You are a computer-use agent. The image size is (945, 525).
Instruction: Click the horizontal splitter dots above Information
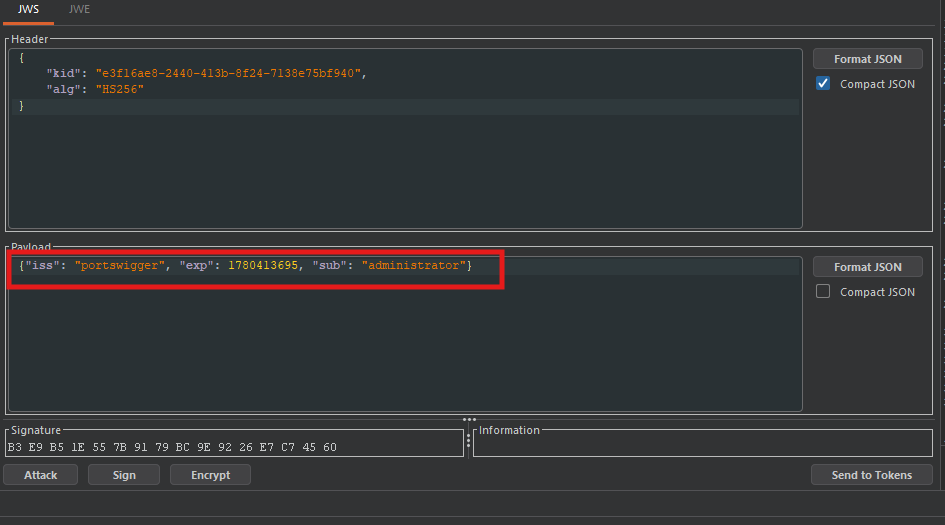[469, 420]
